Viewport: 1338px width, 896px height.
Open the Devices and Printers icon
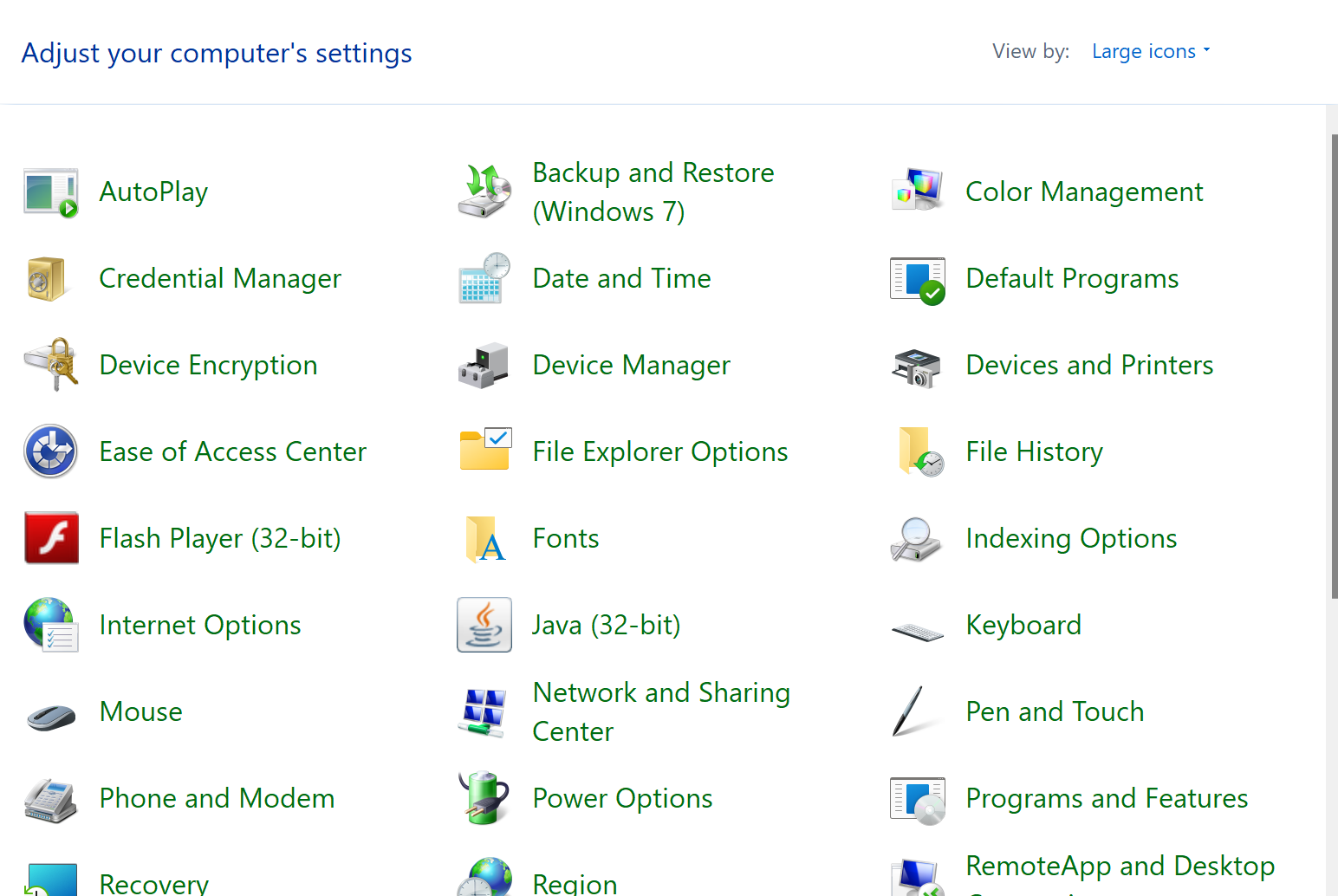pyautogui.click(x=916, y=367)
